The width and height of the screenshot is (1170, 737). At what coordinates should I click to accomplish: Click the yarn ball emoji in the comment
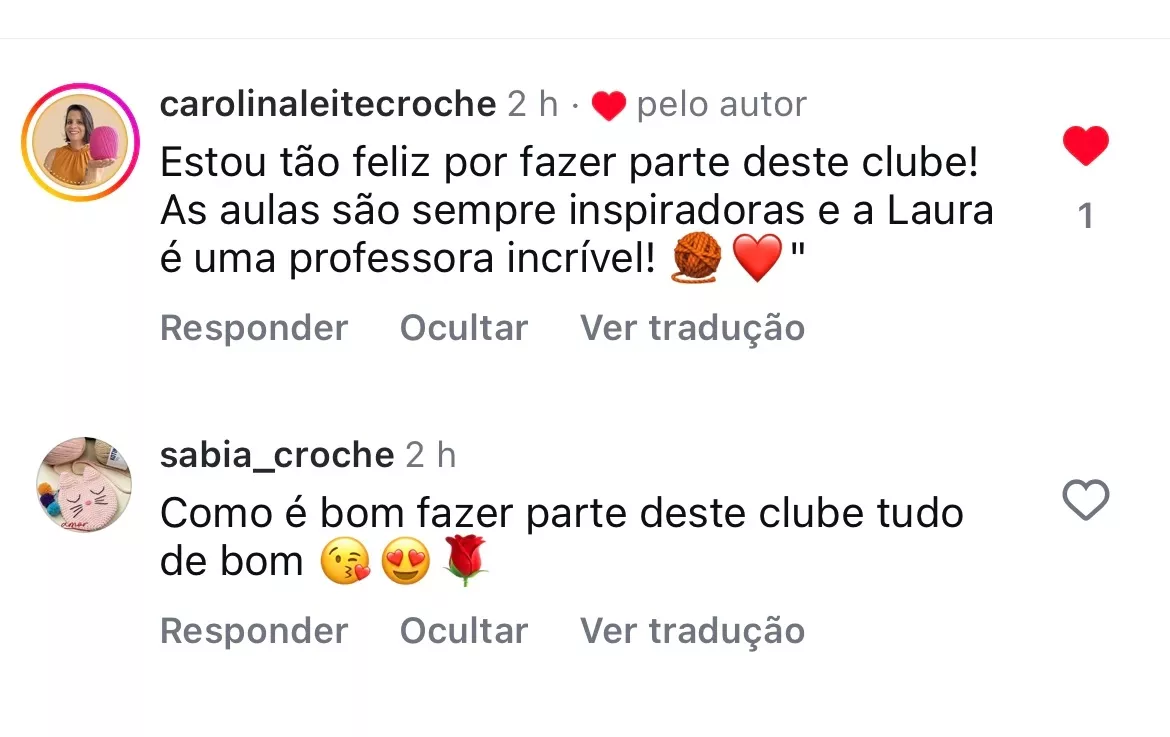[697, 257]
